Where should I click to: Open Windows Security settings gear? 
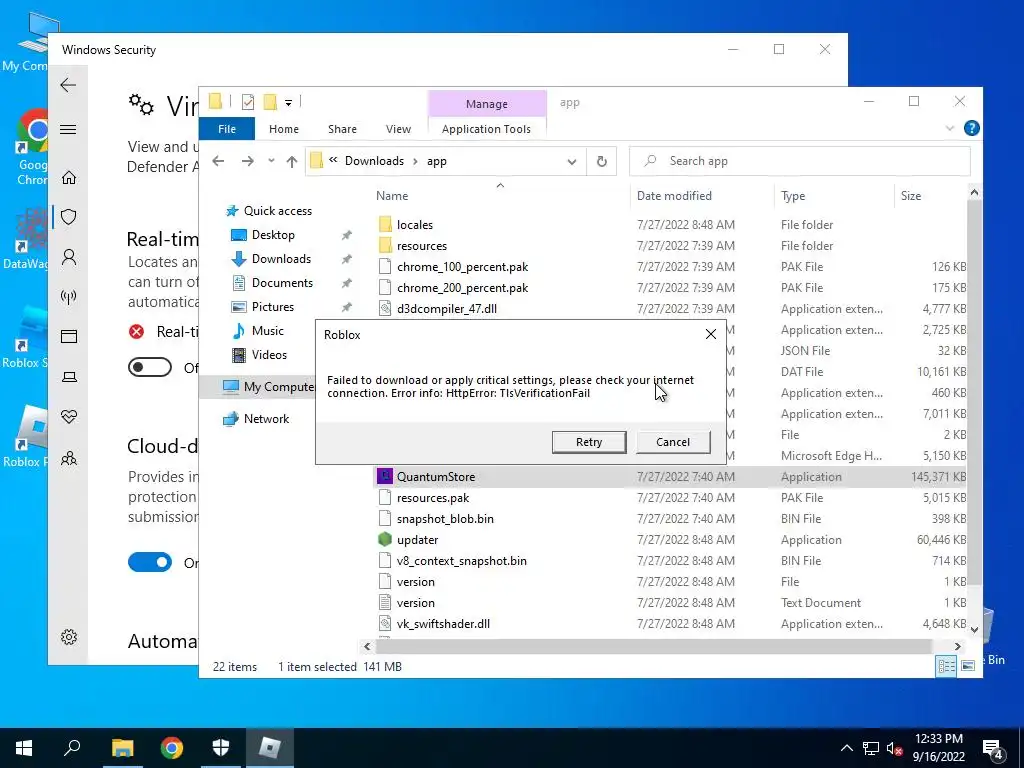pos(69,637)
